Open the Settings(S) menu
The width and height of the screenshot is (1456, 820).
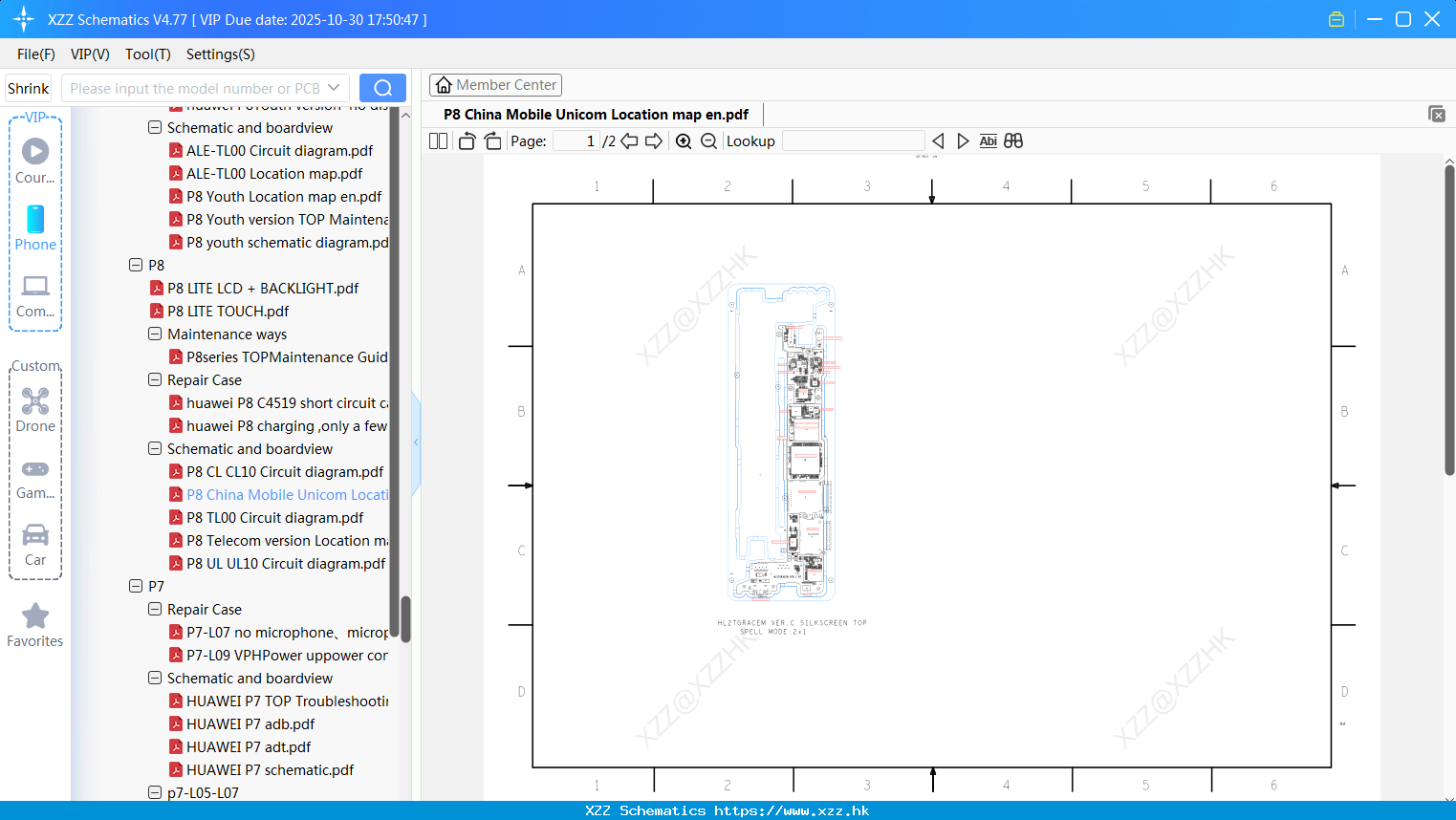click(221, 54)
